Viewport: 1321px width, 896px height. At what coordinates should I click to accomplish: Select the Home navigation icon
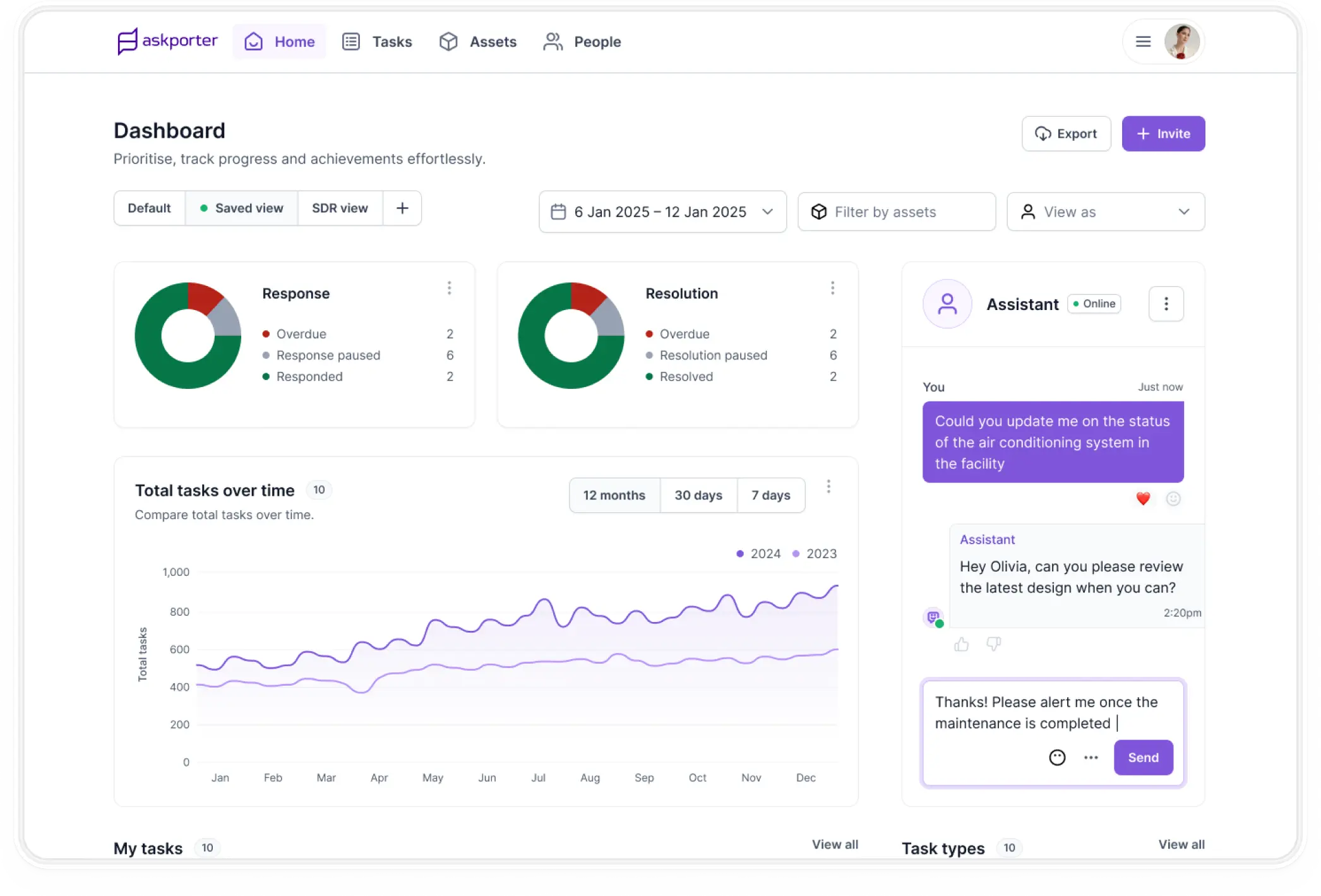254,41
